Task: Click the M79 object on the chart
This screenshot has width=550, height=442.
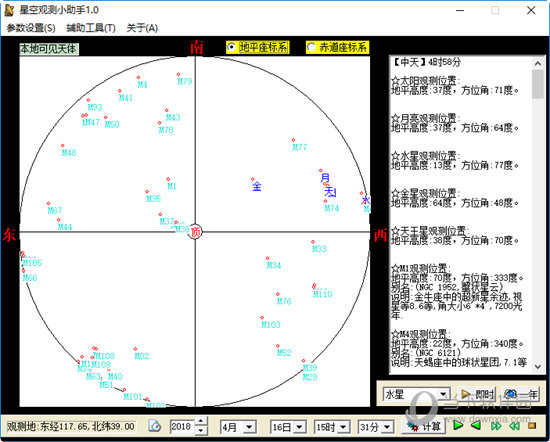Action: click(185, 81)
